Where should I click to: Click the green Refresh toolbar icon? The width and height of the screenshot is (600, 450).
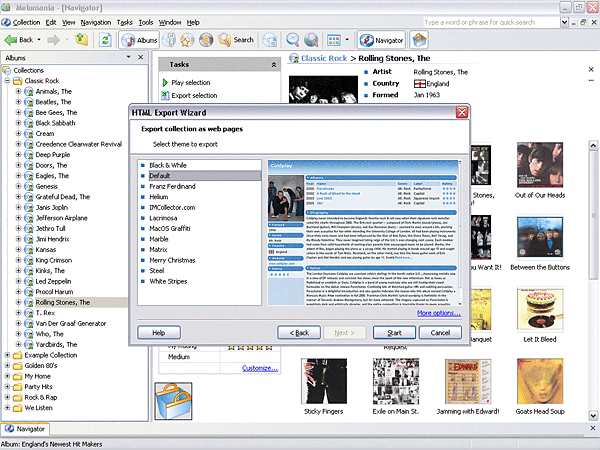(x=105, y=40)
